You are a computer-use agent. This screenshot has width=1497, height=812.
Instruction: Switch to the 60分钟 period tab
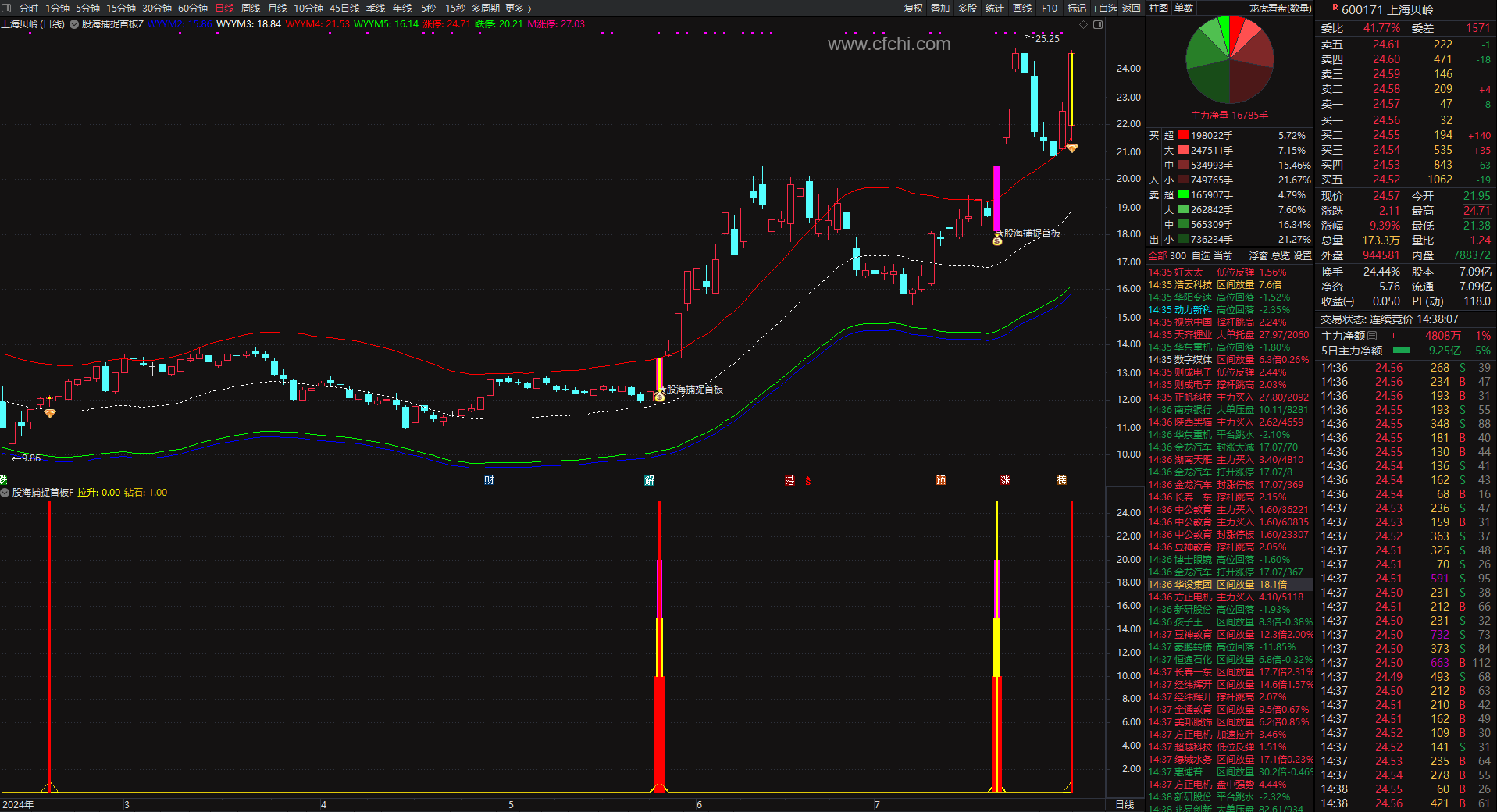pos(193,8)
